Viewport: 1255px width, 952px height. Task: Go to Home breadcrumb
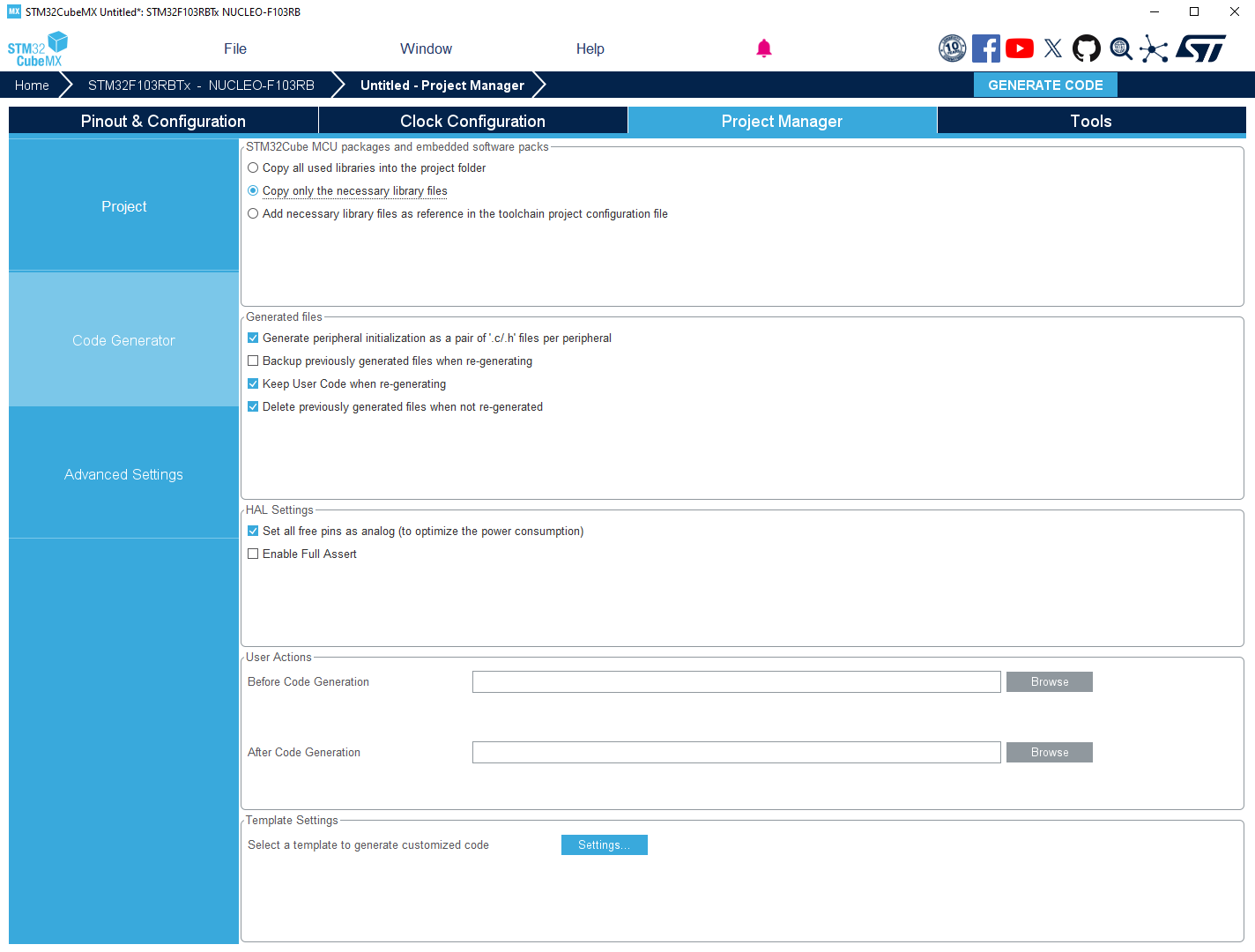[32, 85]
